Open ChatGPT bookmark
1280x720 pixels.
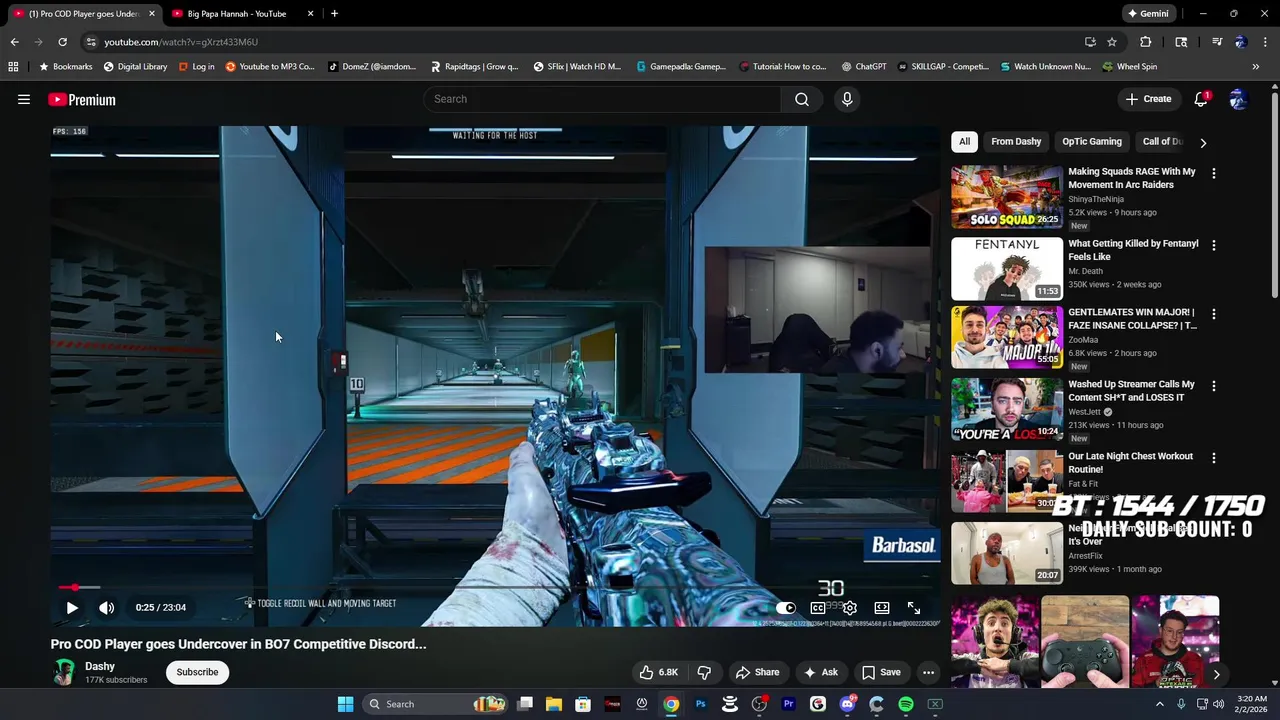pyautogui.click(x=864, y=67)
